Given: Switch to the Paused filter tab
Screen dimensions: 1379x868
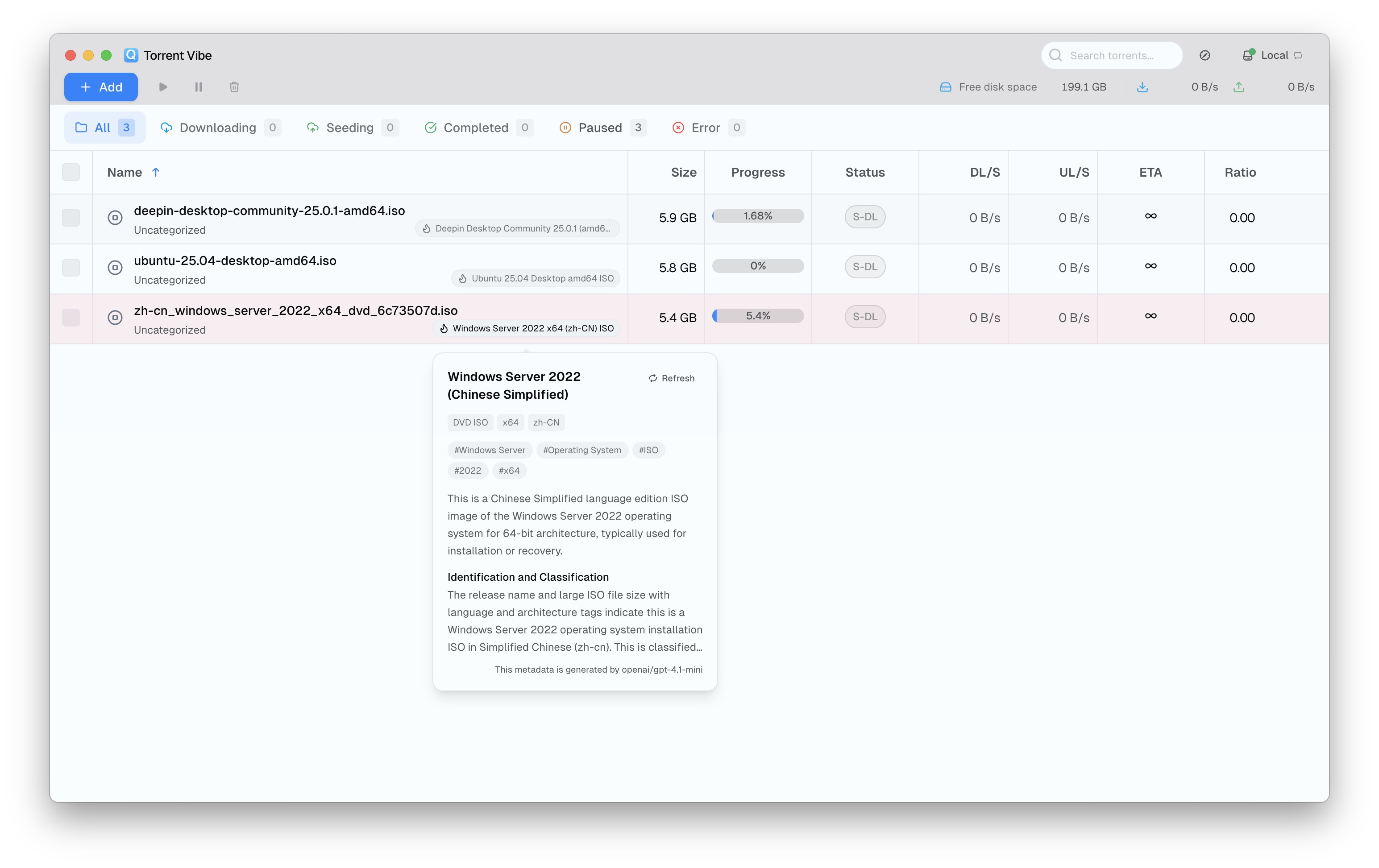Looking at the screenshot, I should (601, 128).
